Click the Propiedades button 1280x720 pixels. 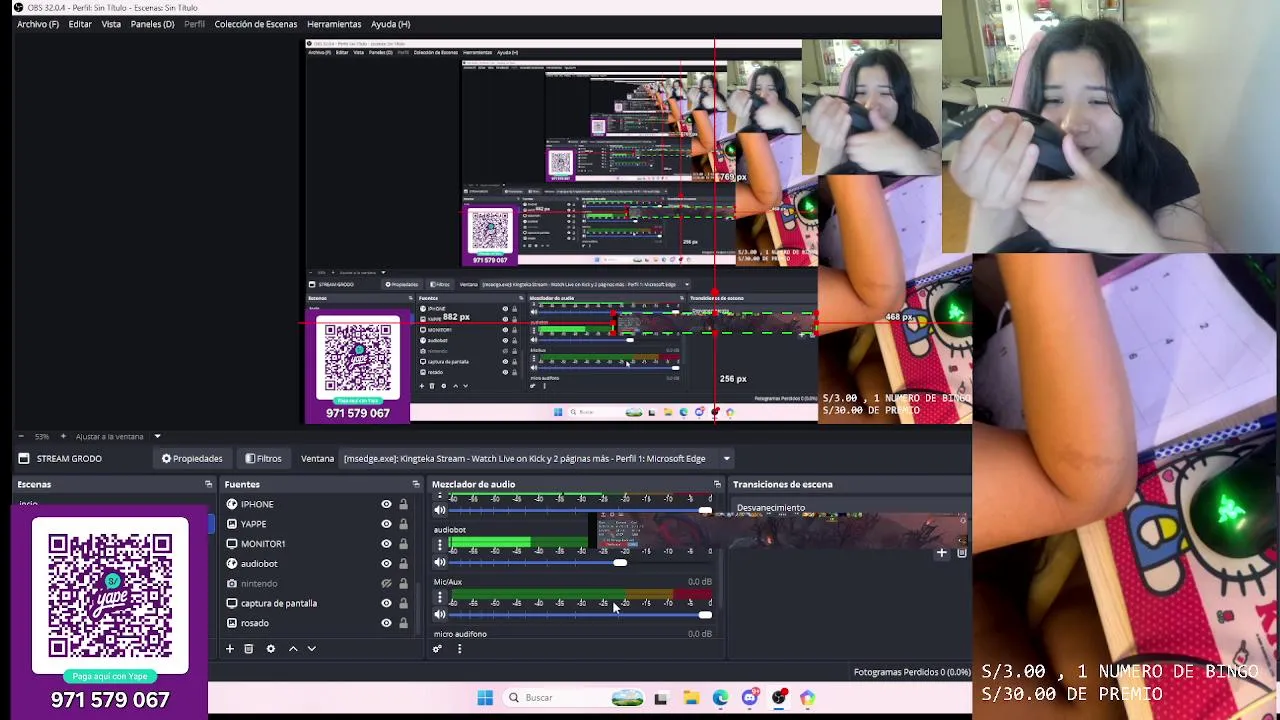pyautogui.click(x=192, y=459)
